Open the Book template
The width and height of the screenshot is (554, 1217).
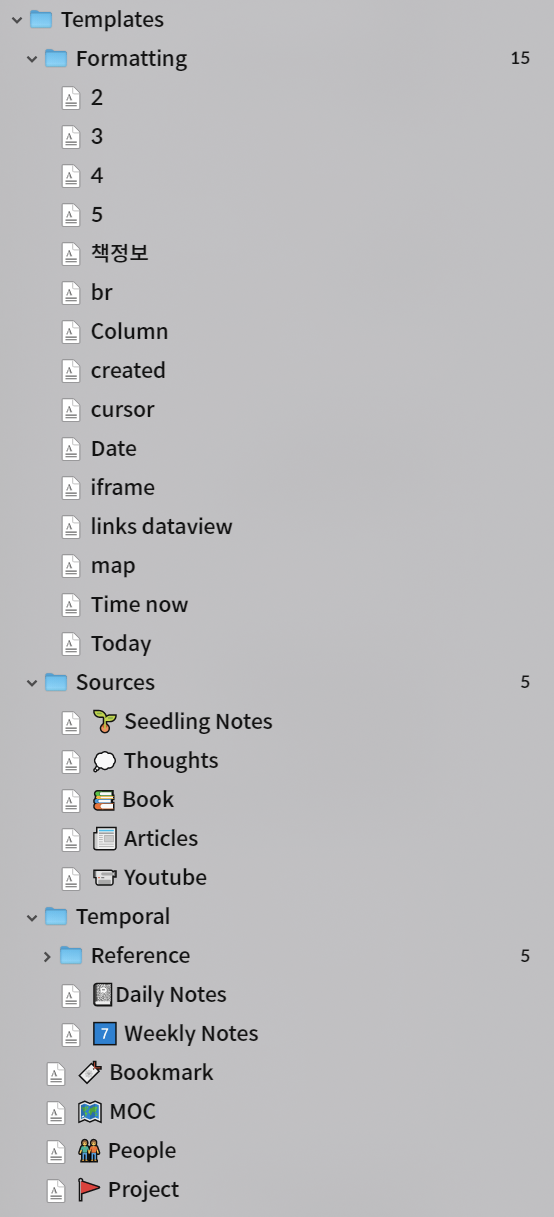coord(148,799)
